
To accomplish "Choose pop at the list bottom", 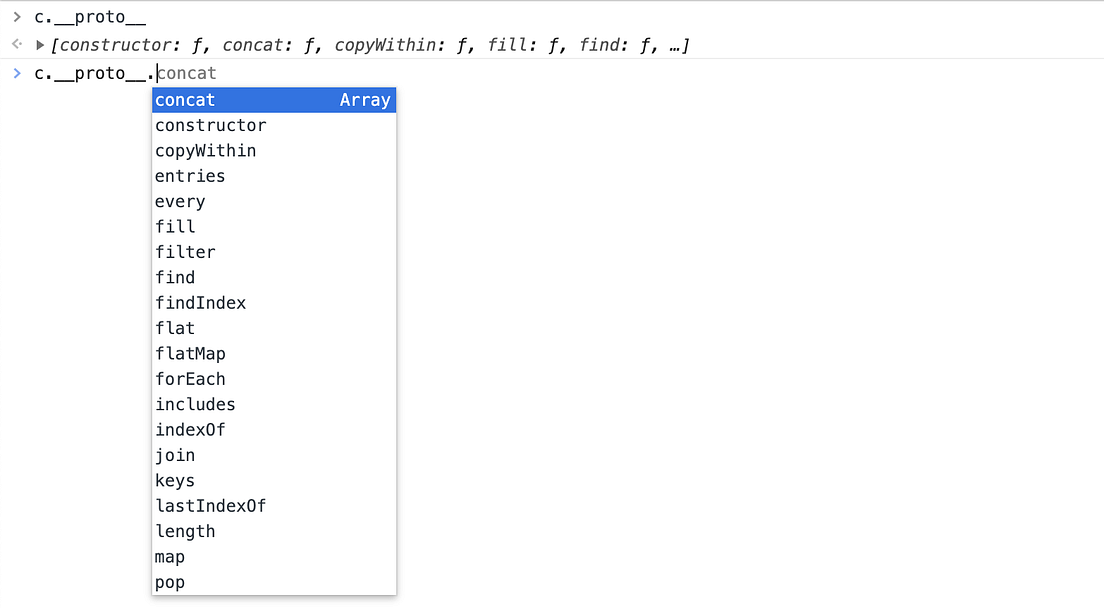I will click(x=274, y=582).
